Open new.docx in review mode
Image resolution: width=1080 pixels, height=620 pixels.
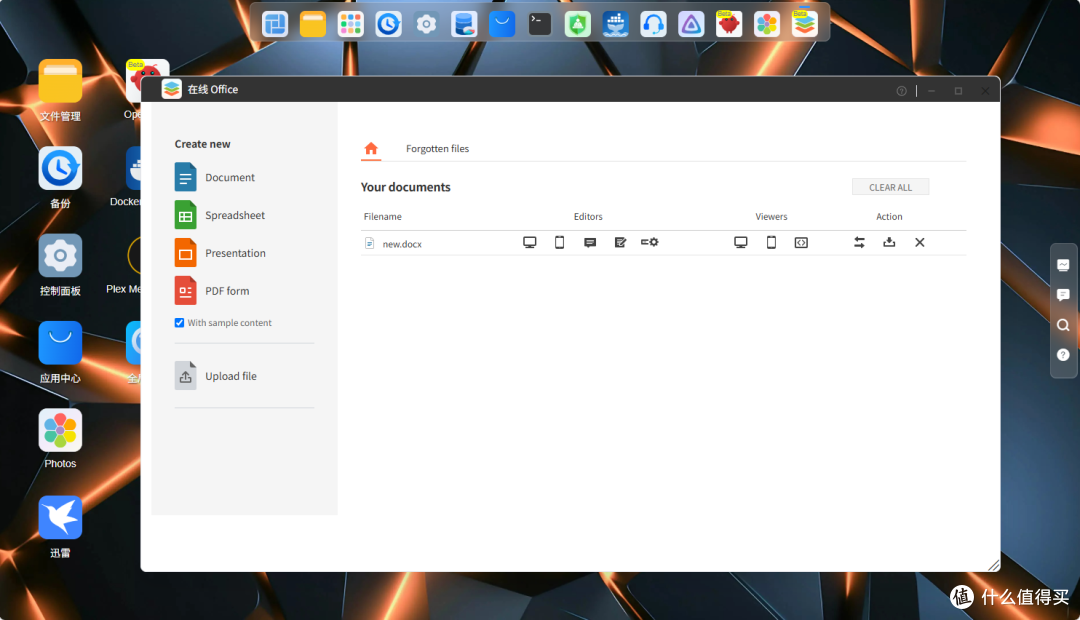(620, 242)
